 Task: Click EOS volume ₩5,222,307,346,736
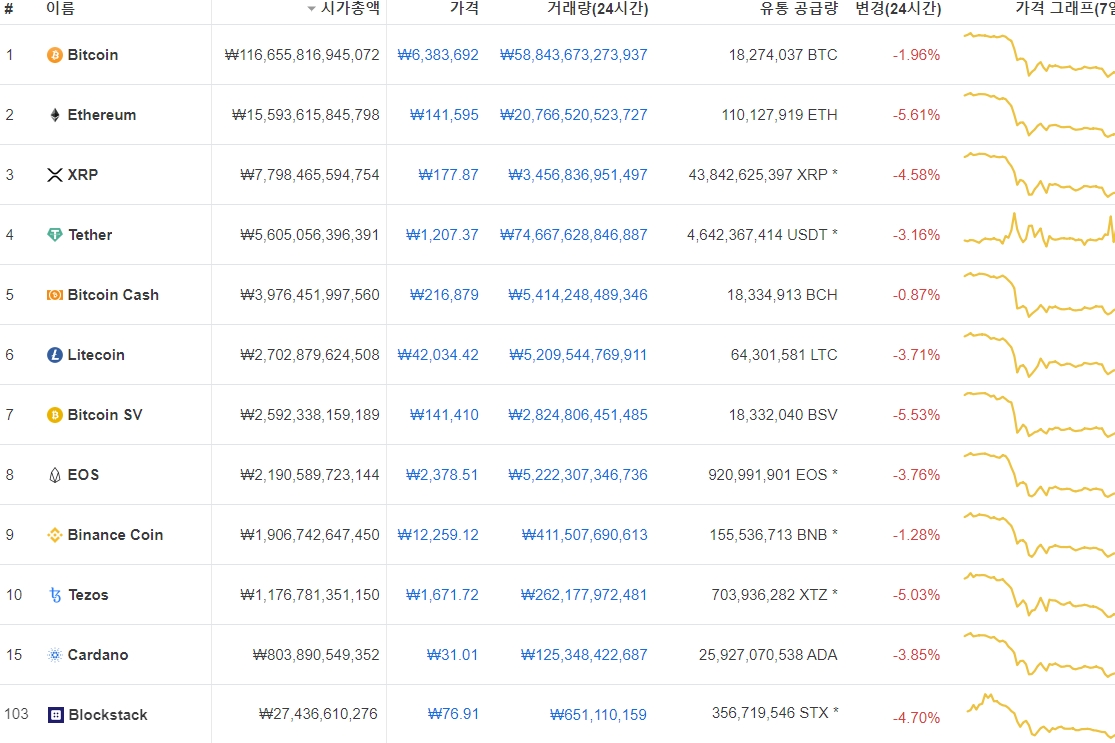coord(578,475)
